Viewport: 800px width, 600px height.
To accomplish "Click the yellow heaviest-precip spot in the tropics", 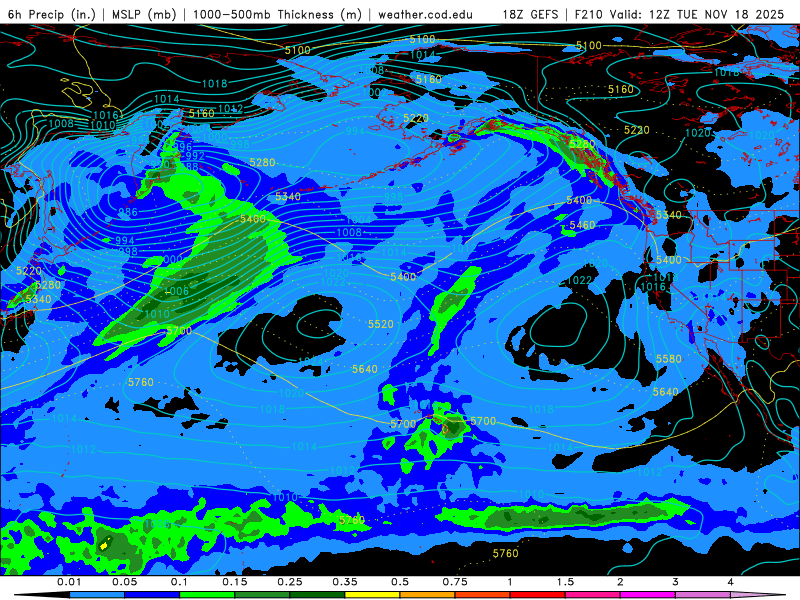I will 105,544.
